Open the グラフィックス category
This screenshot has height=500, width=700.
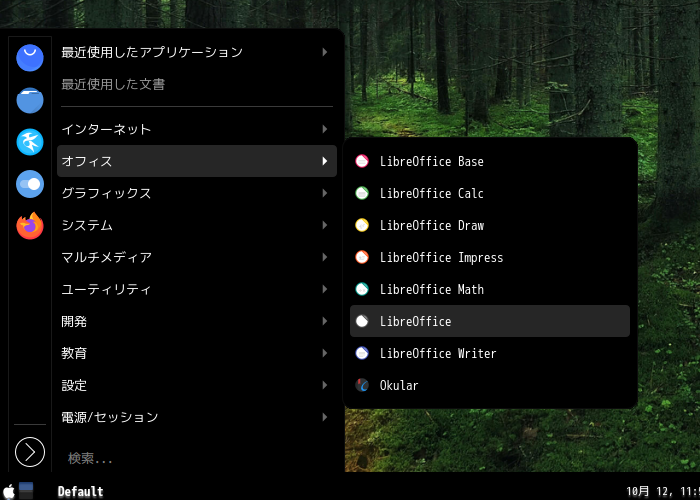coord(197,193)
